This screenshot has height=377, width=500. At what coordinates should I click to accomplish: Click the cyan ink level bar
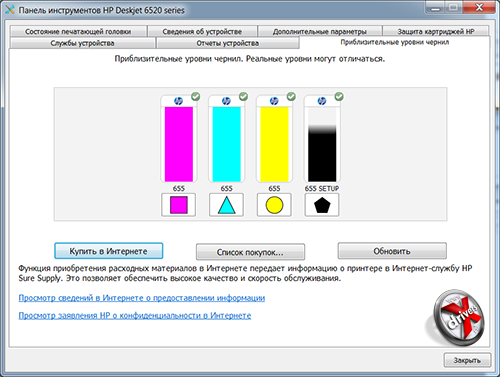click(x=227, y=144)
